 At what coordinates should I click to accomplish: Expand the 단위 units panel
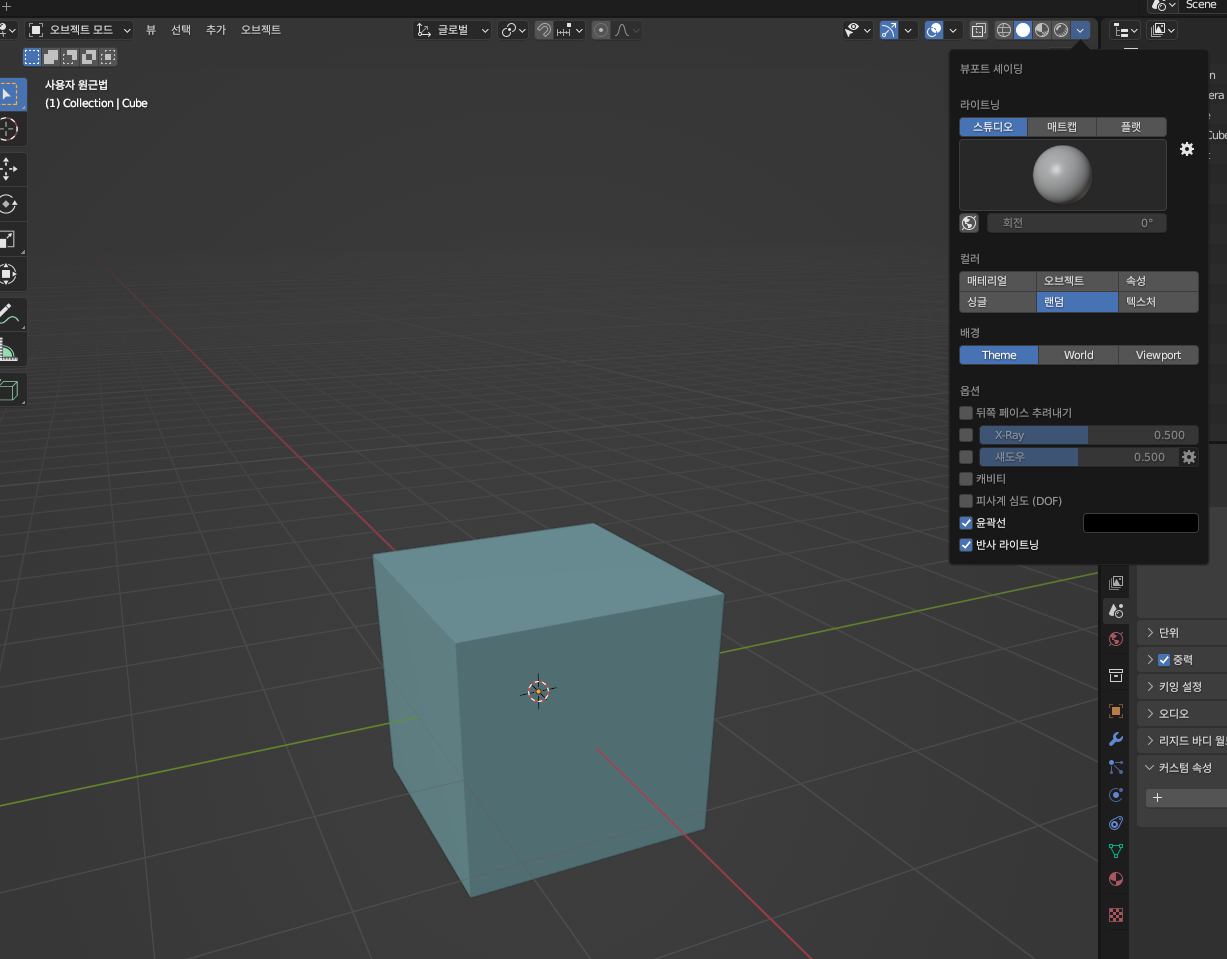tap(1183, 633)
